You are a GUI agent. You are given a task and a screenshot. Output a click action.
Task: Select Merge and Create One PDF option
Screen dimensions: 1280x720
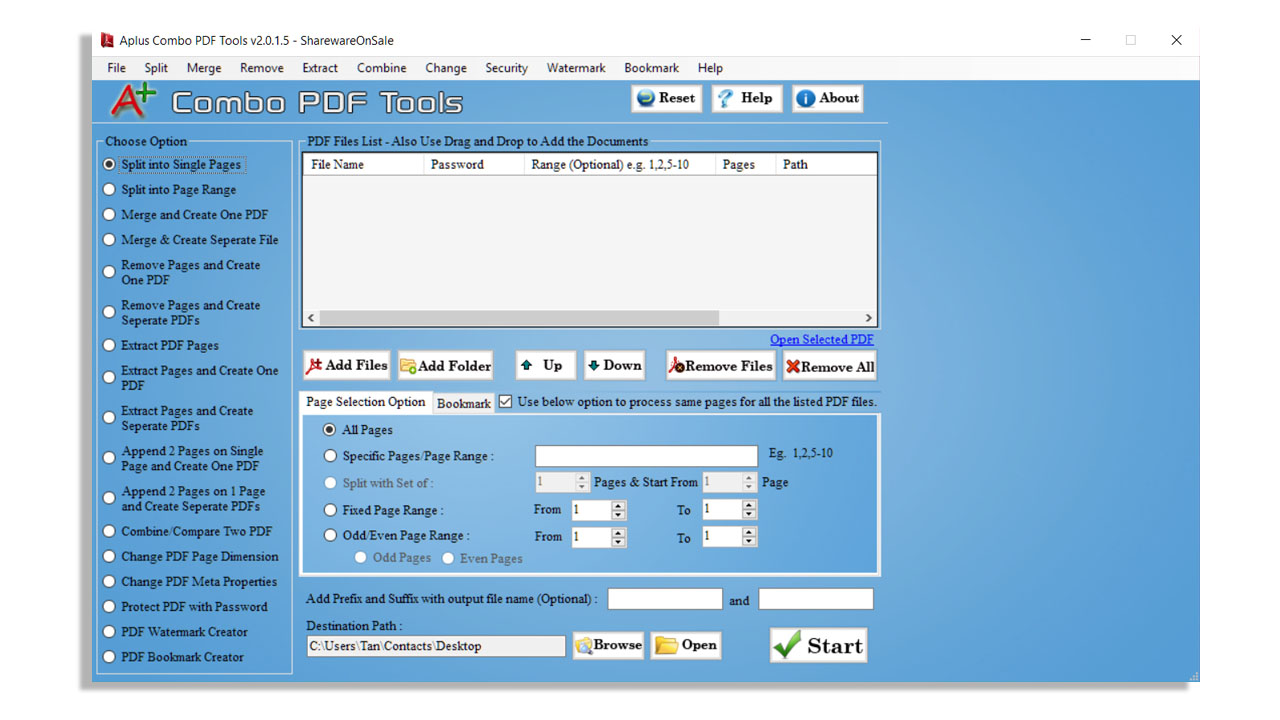click(108, 214)
